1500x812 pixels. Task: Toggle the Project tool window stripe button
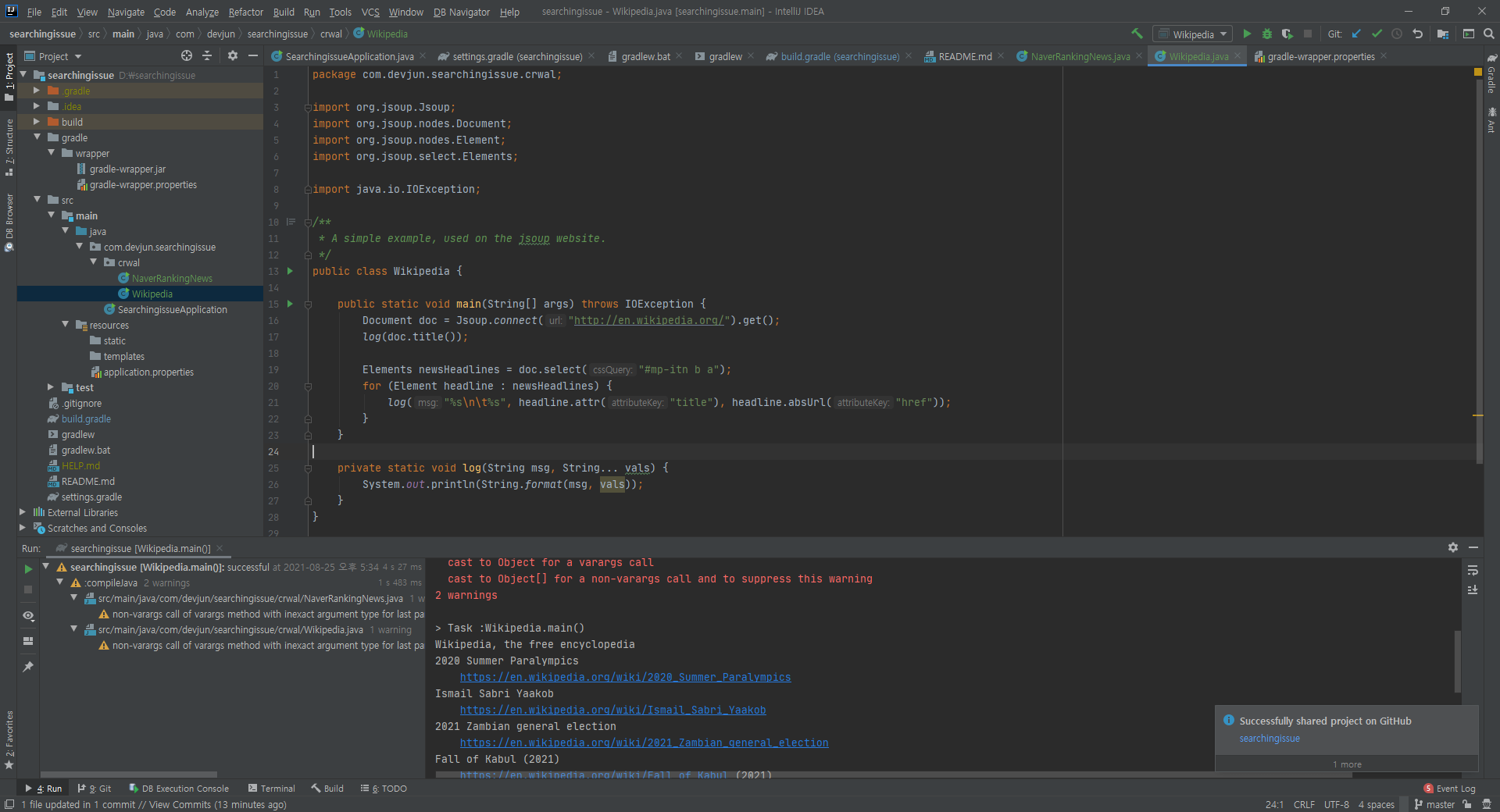[9, 77]
